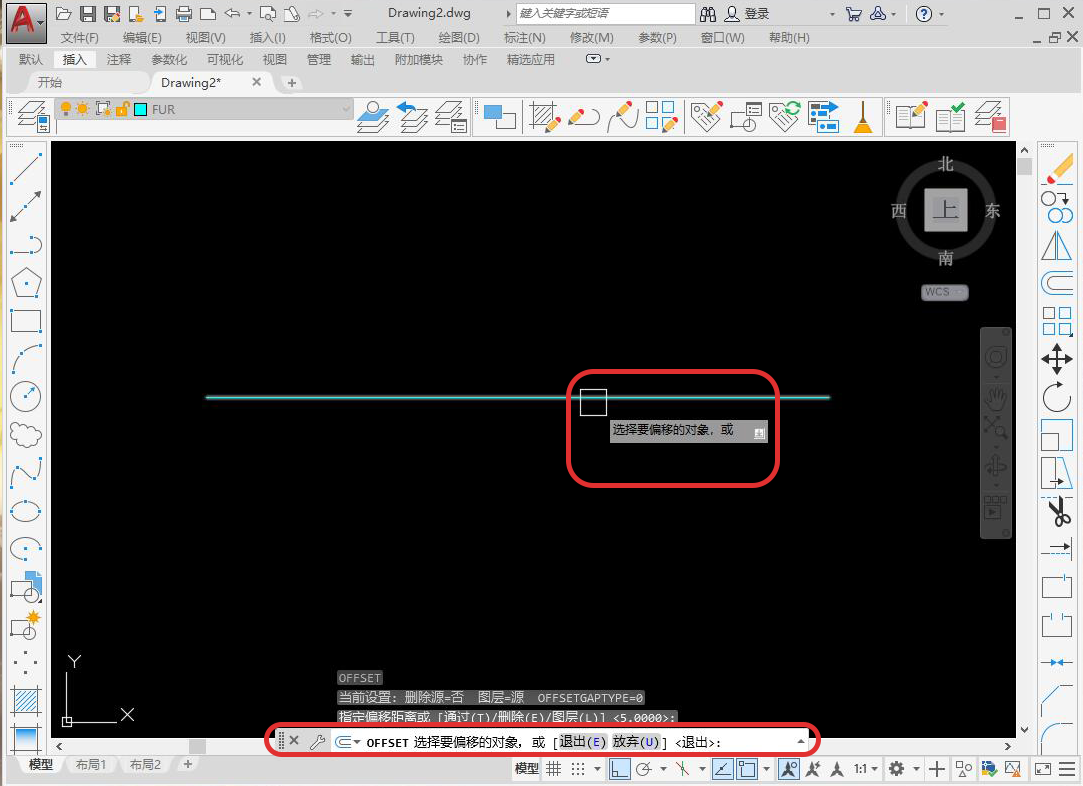The width and height of the screenshot is (1083, 786).
Task: Toggle object snap tracking
Action: click(x=722, y=769)
